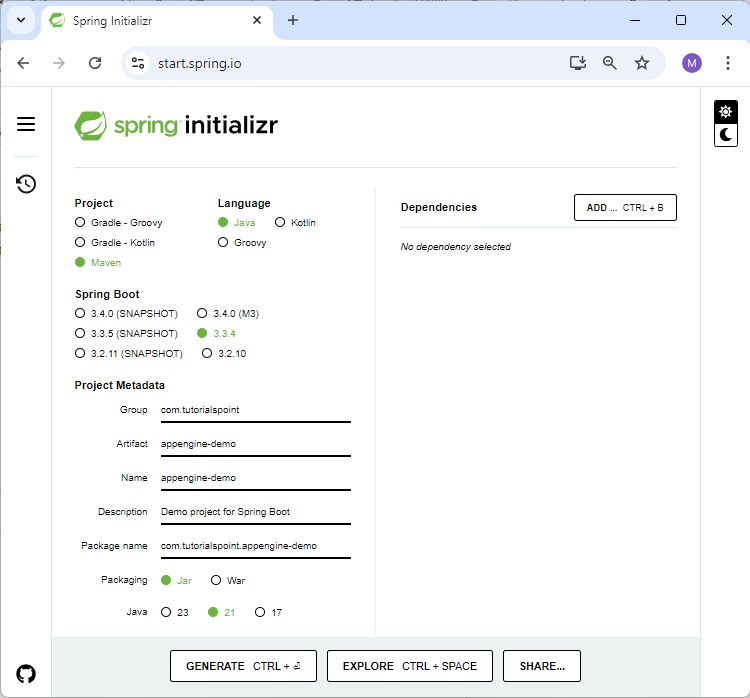Screen dimensions: 750x698
Task: Select Java version 17
Action: click(268, 612)
